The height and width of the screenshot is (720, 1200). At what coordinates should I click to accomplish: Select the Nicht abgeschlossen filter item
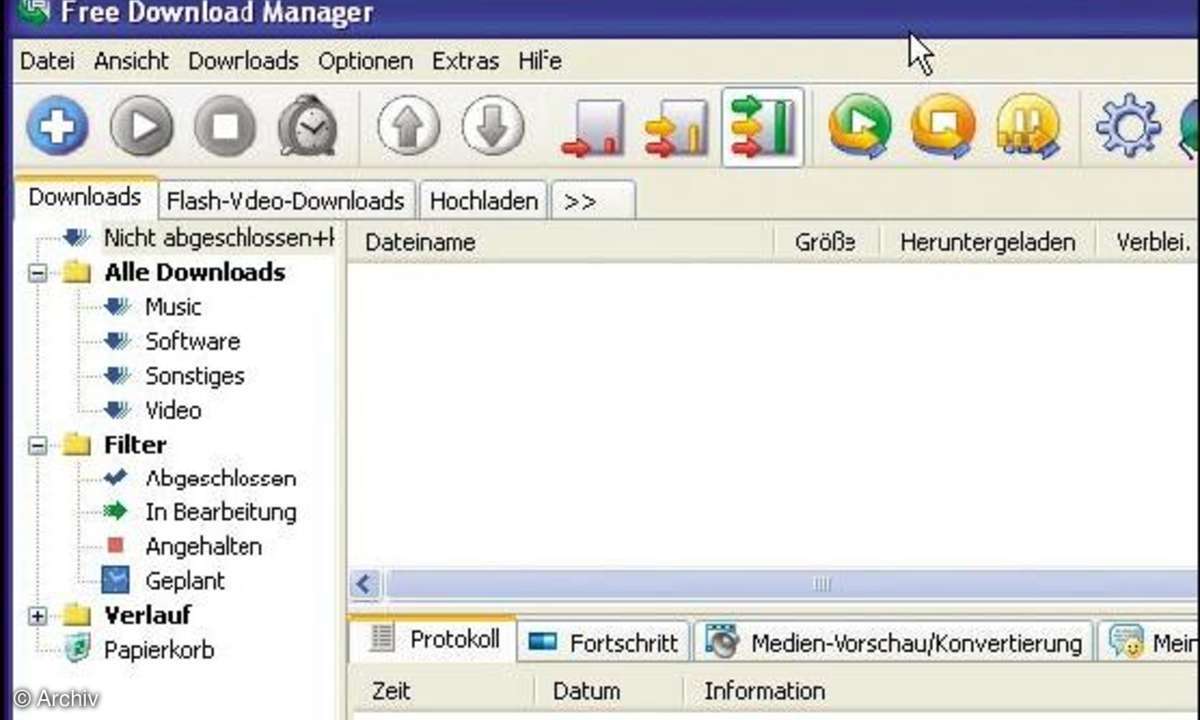[218, 238]
